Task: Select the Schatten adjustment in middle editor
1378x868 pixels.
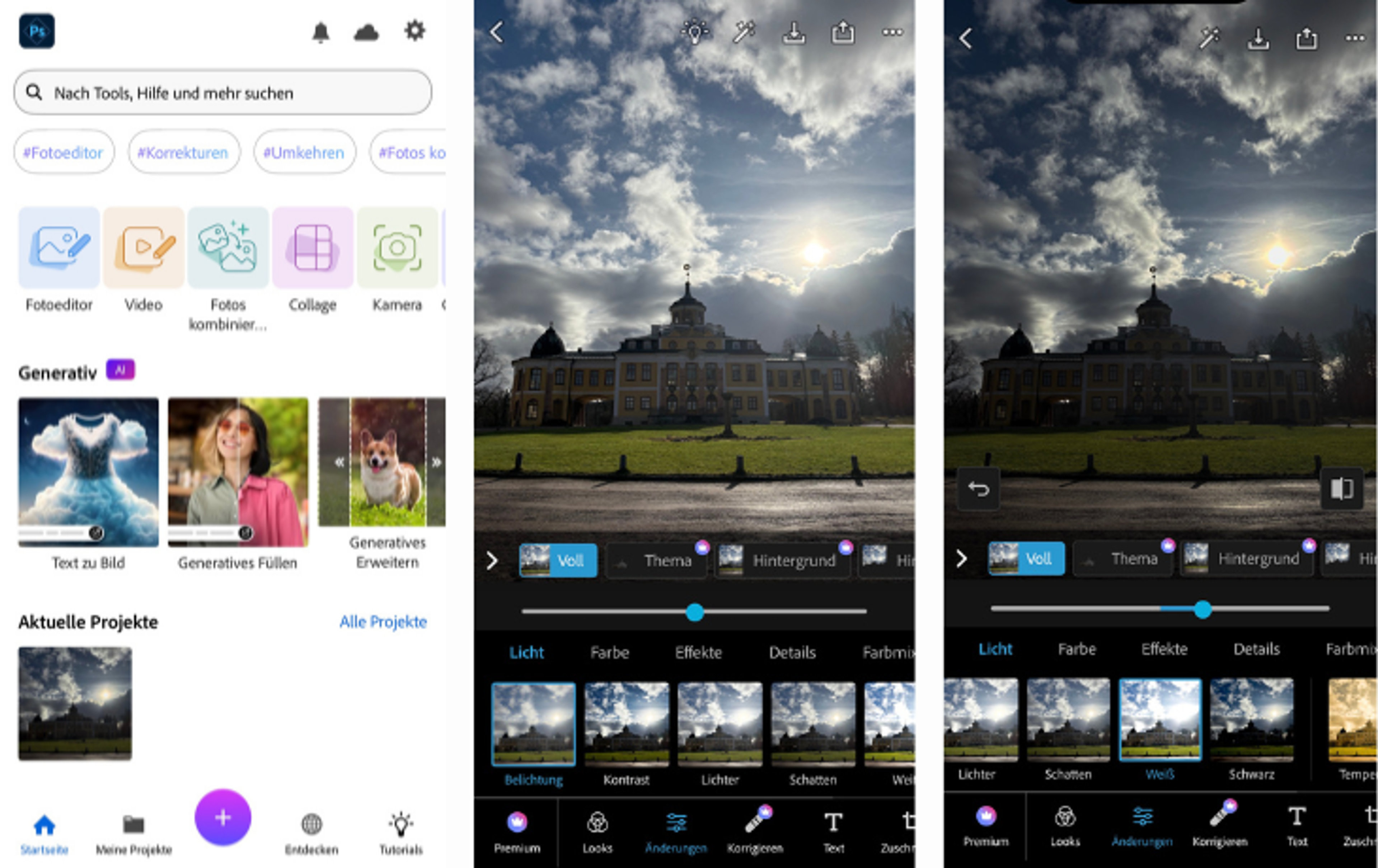Action: [x=813, y=735]
